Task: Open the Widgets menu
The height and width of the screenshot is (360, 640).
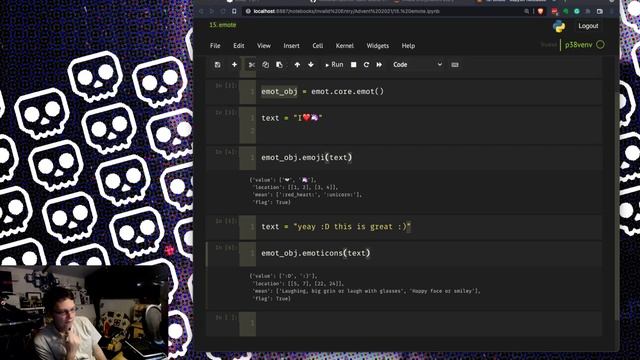Action: click(378, 46)
